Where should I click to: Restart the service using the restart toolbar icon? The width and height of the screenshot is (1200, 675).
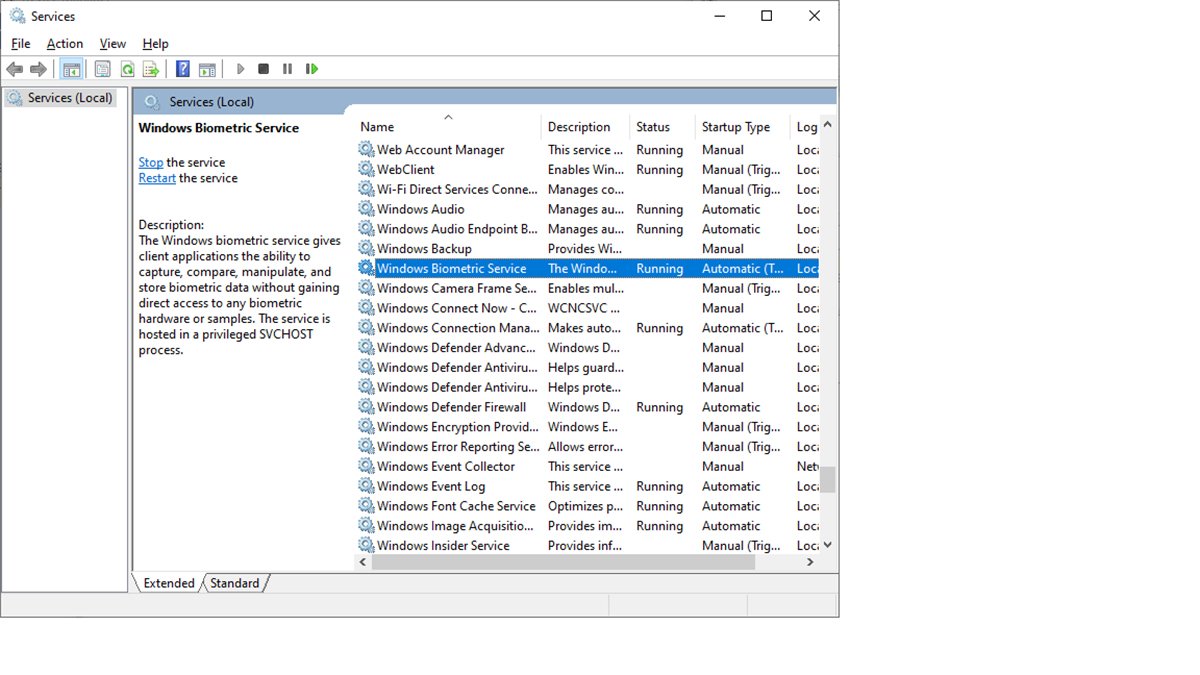point(311,68)
